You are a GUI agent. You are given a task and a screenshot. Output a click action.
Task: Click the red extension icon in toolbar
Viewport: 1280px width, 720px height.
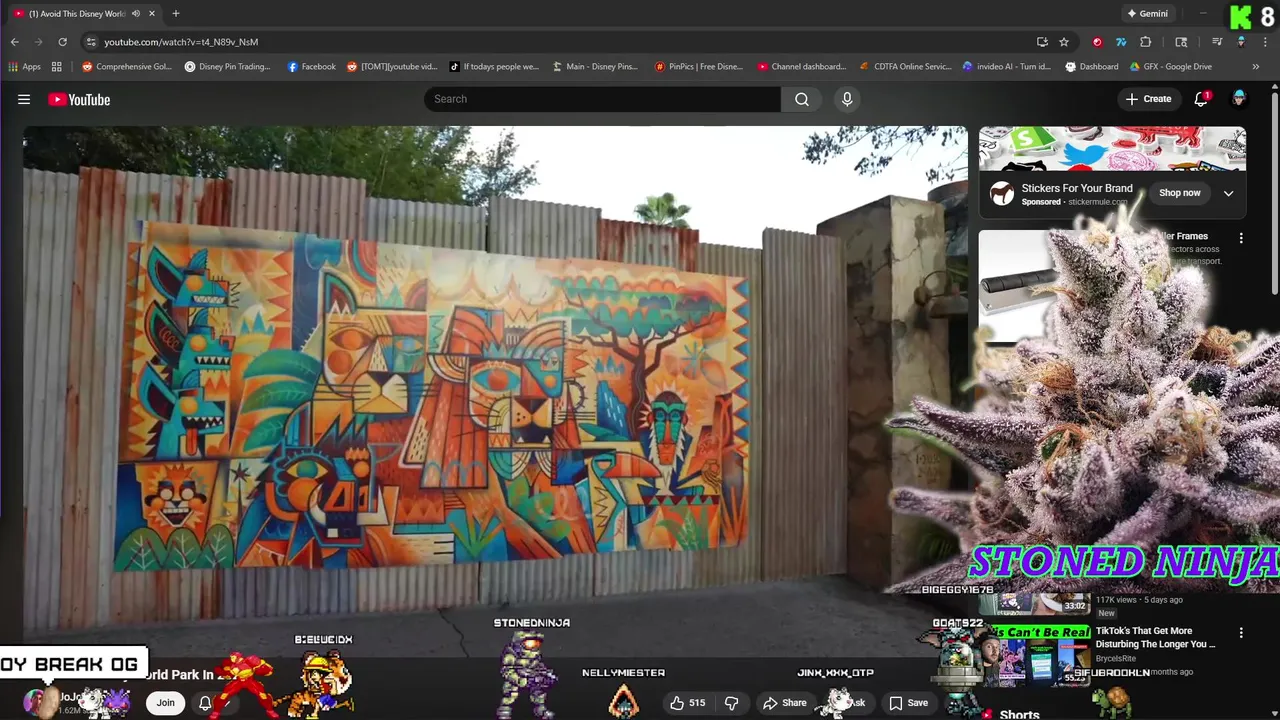click(x=1097, y=42)
